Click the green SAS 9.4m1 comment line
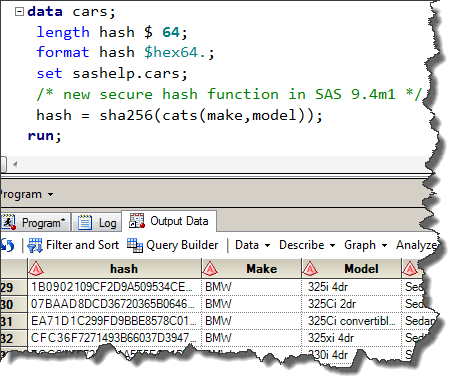The image size is (462, 389). click(x=229, y=94)
